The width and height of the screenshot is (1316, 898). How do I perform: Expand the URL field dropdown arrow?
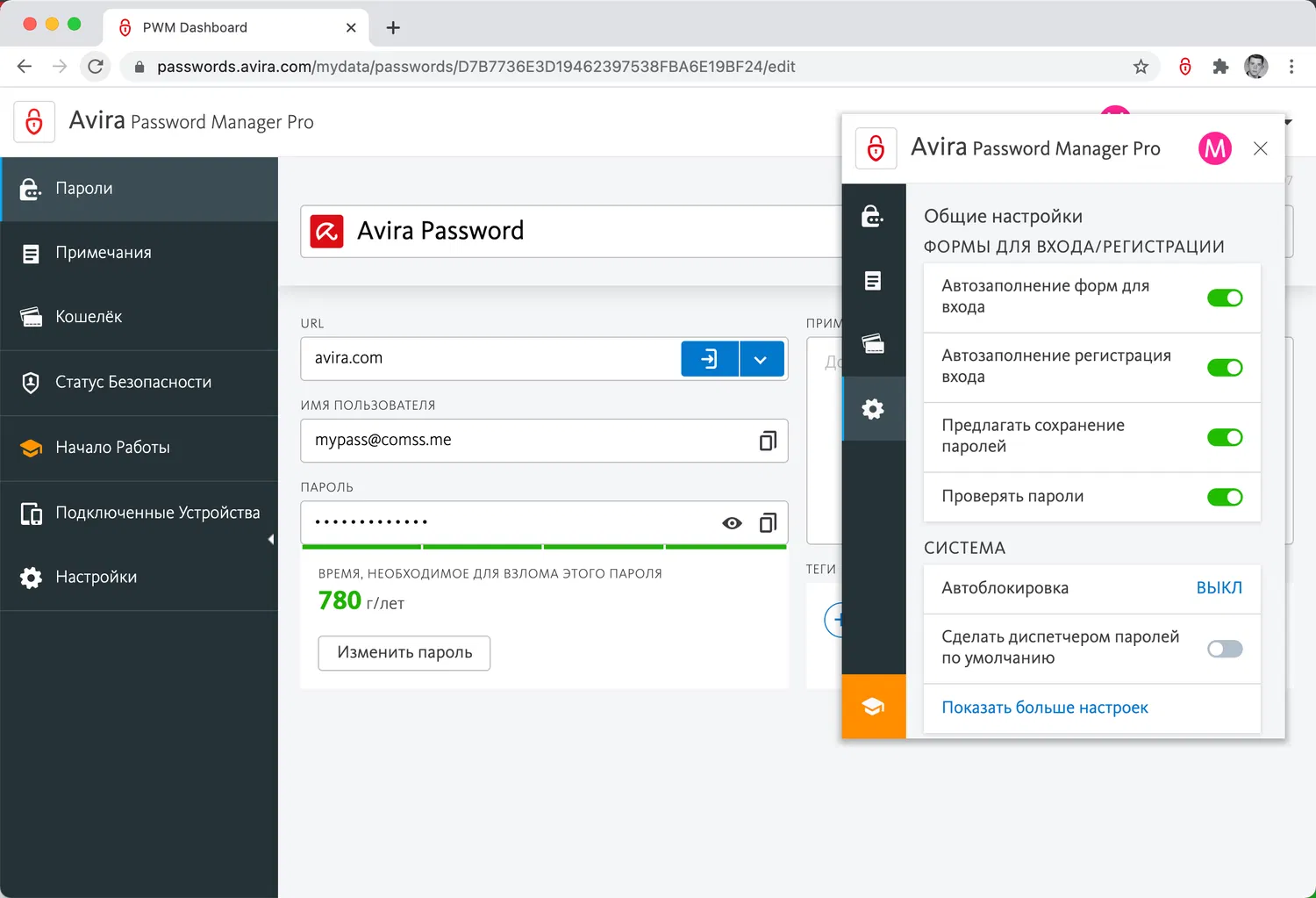[x=761, y=359]
